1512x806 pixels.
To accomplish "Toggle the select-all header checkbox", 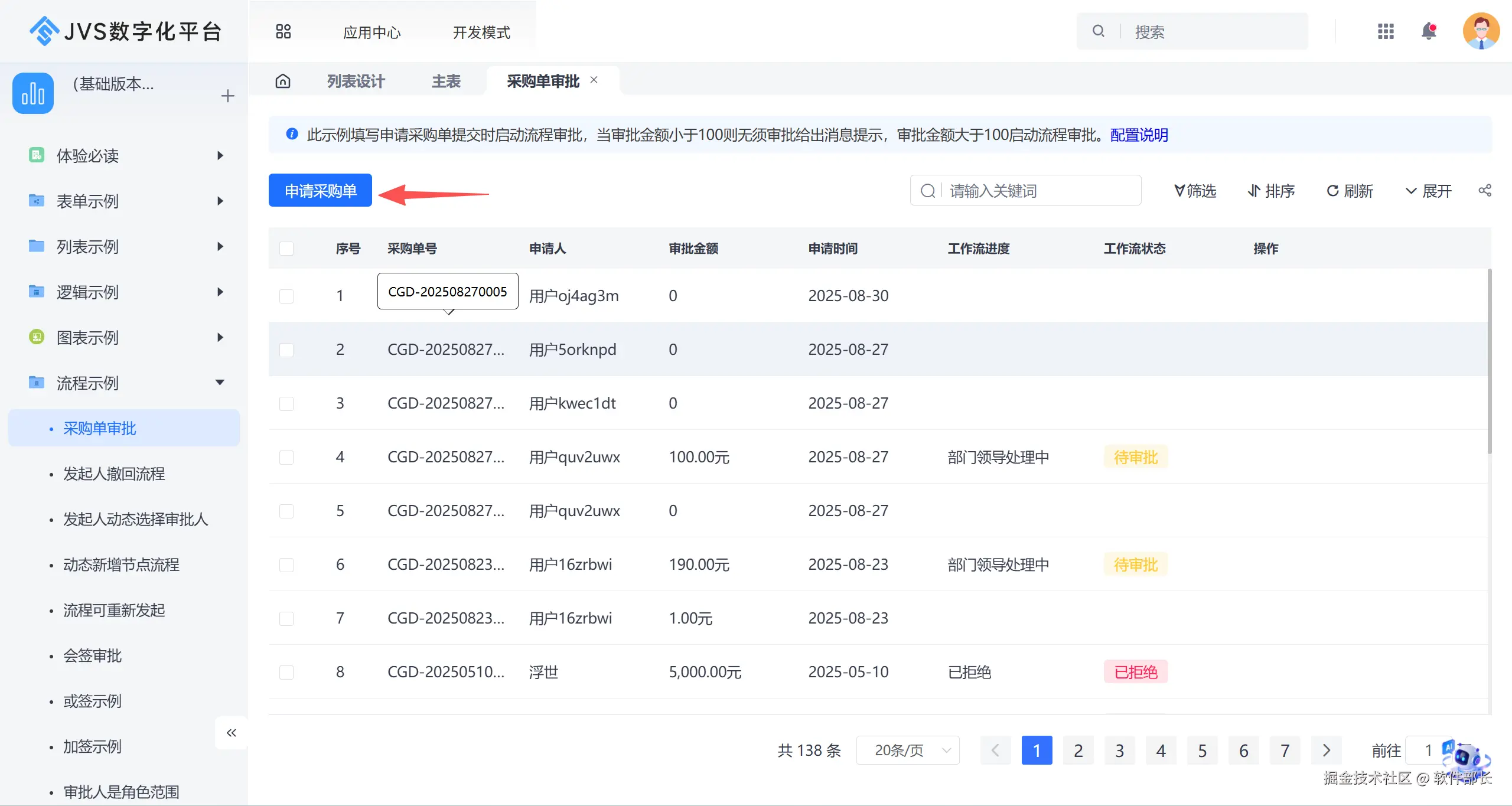I will (x=286, y=249).
